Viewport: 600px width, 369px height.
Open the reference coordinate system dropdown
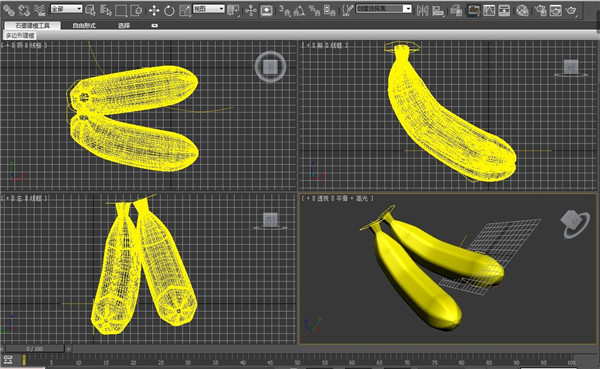pyautogui.click(x=209, y=8)
